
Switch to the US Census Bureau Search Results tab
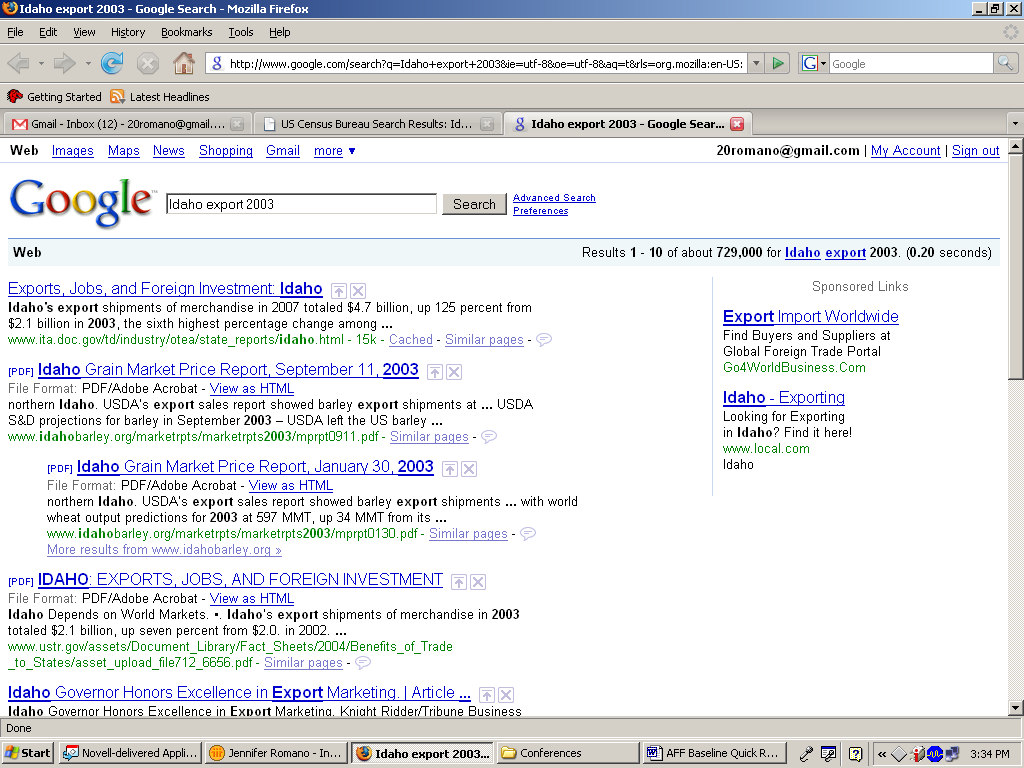[376, 124]
